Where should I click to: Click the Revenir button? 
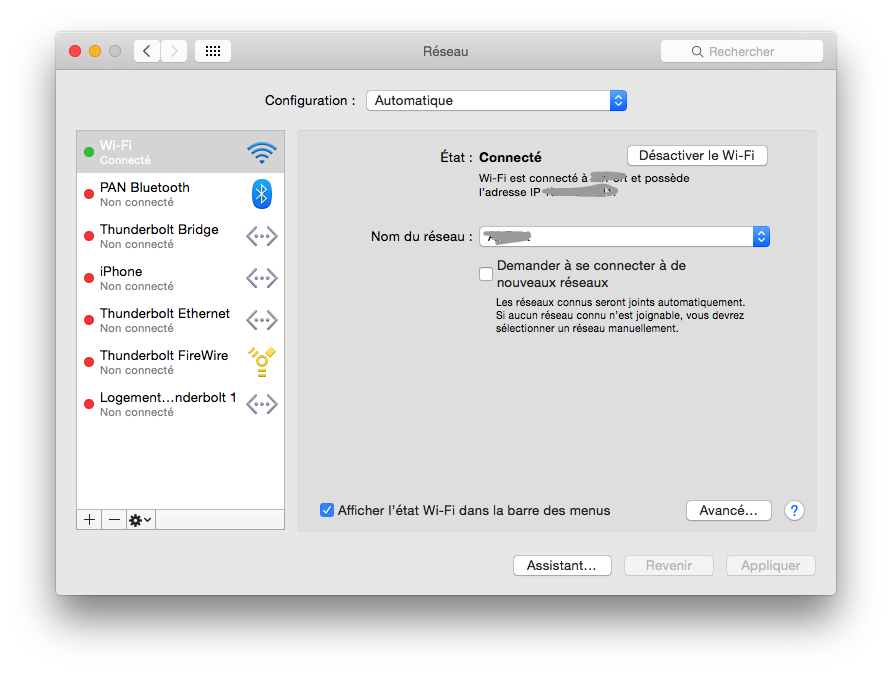(x=668, y=566)
